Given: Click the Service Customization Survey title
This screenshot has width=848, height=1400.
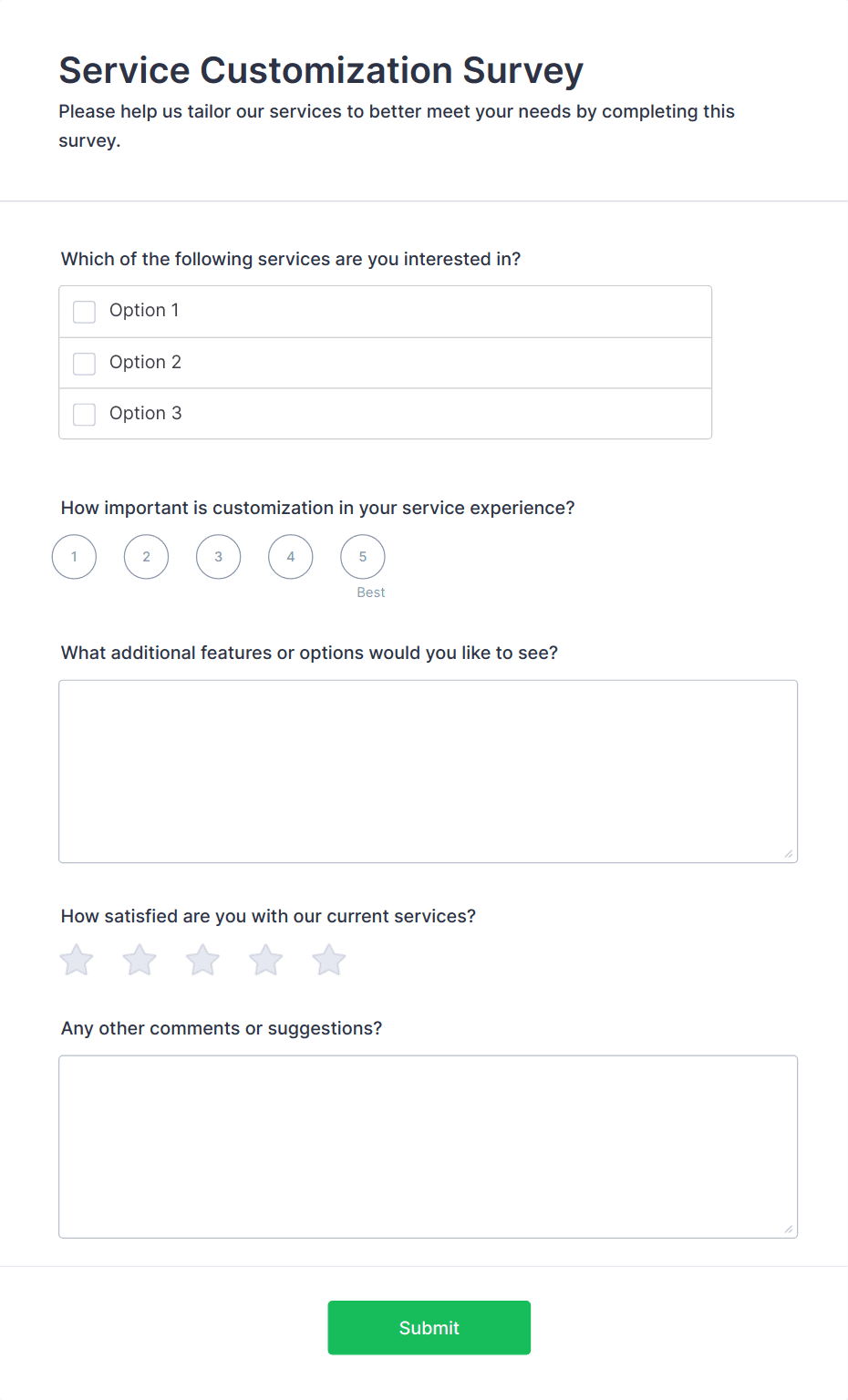Looking at the screenshot, I should pyautogui.click(x=321, y=70).
